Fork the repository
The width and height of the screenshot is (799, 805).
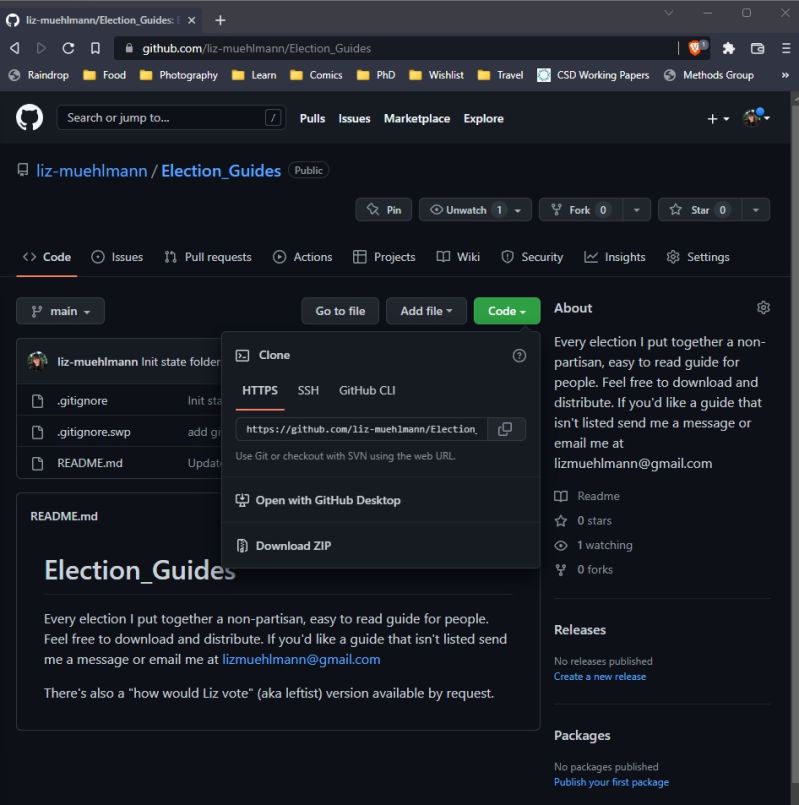pyautogui.click(x=580, y=209)
